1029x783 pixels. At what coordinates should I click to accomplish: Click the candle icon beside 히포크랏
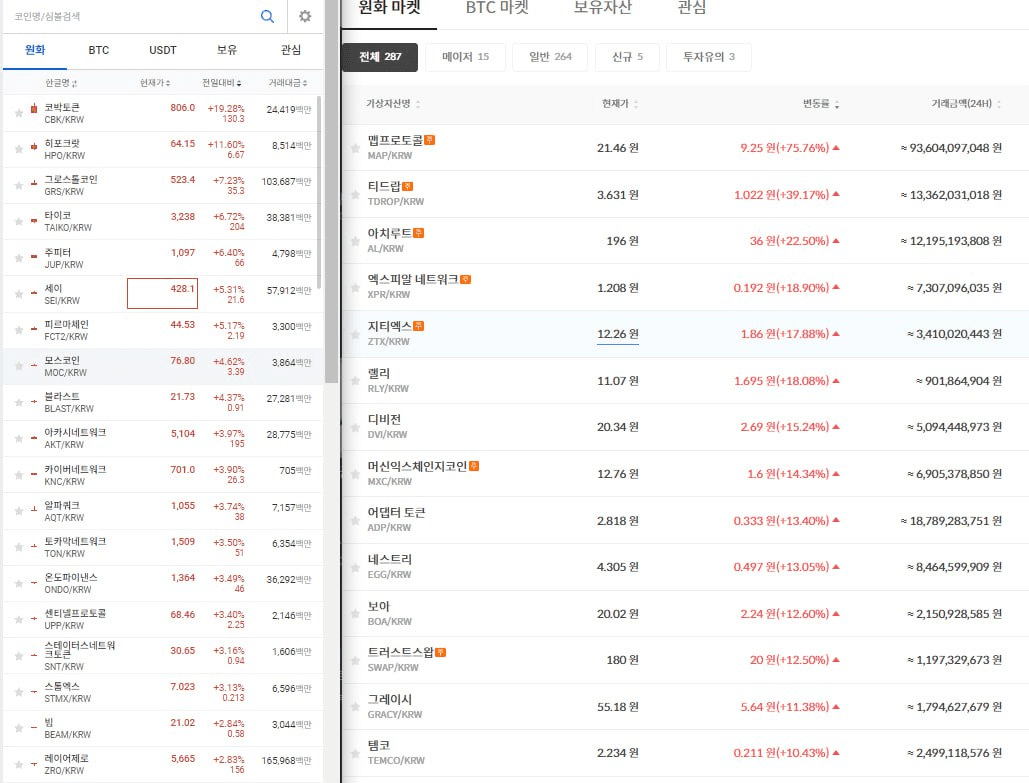(33, 148)
